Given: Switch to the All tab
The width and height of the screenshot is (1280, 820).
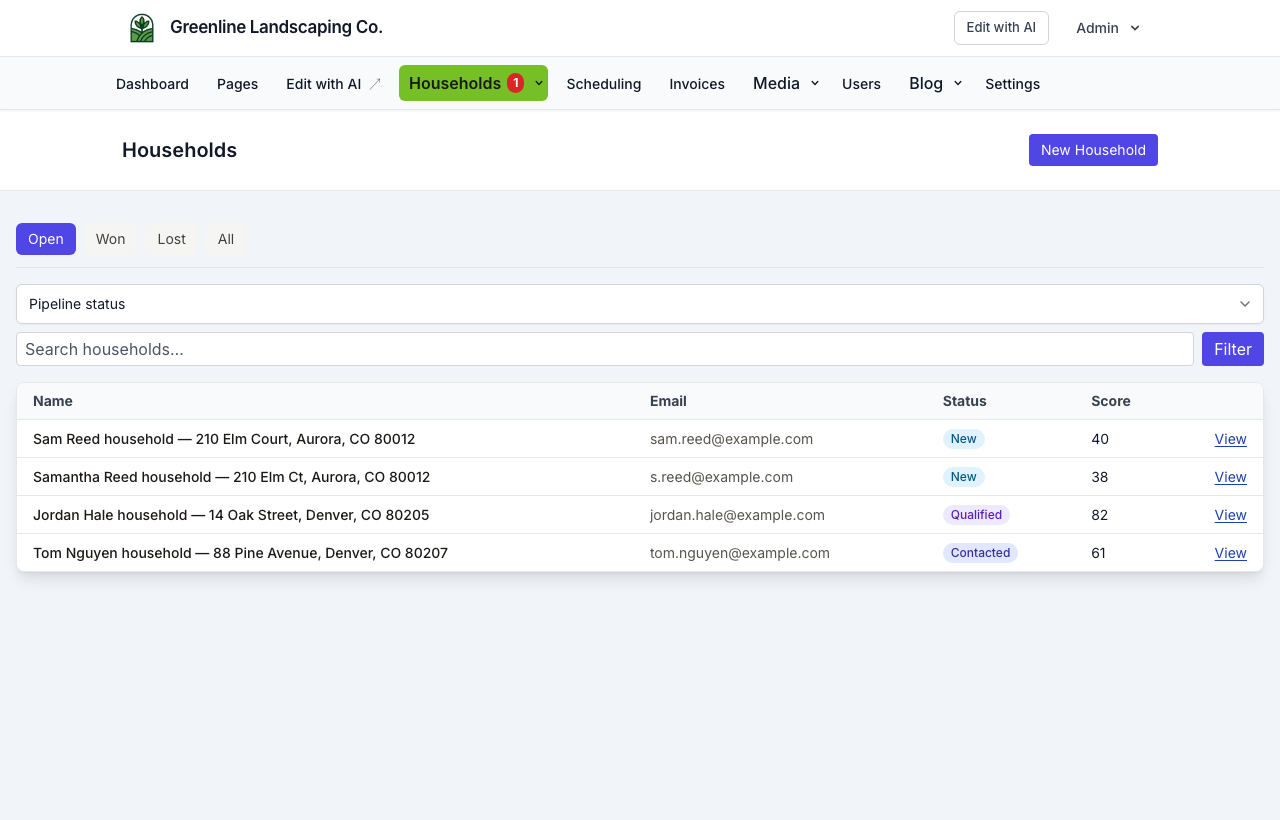Looking at the screenshot, I should [226, 239].
